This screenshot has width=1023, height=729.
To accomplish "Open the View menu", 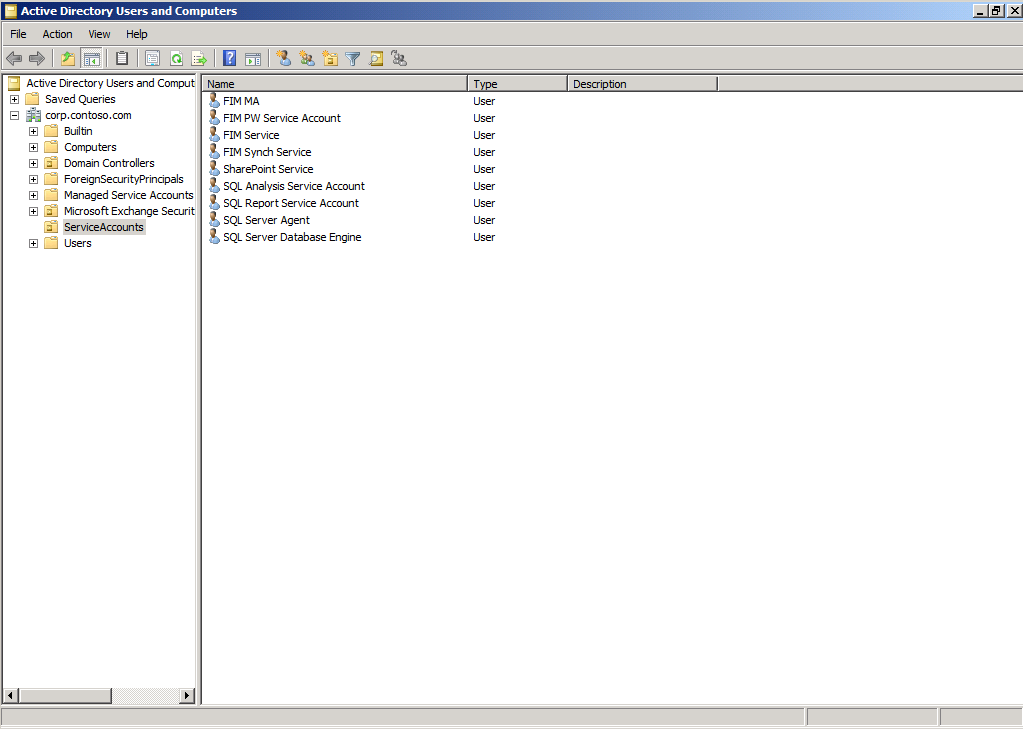I will [x=99, y=34].
